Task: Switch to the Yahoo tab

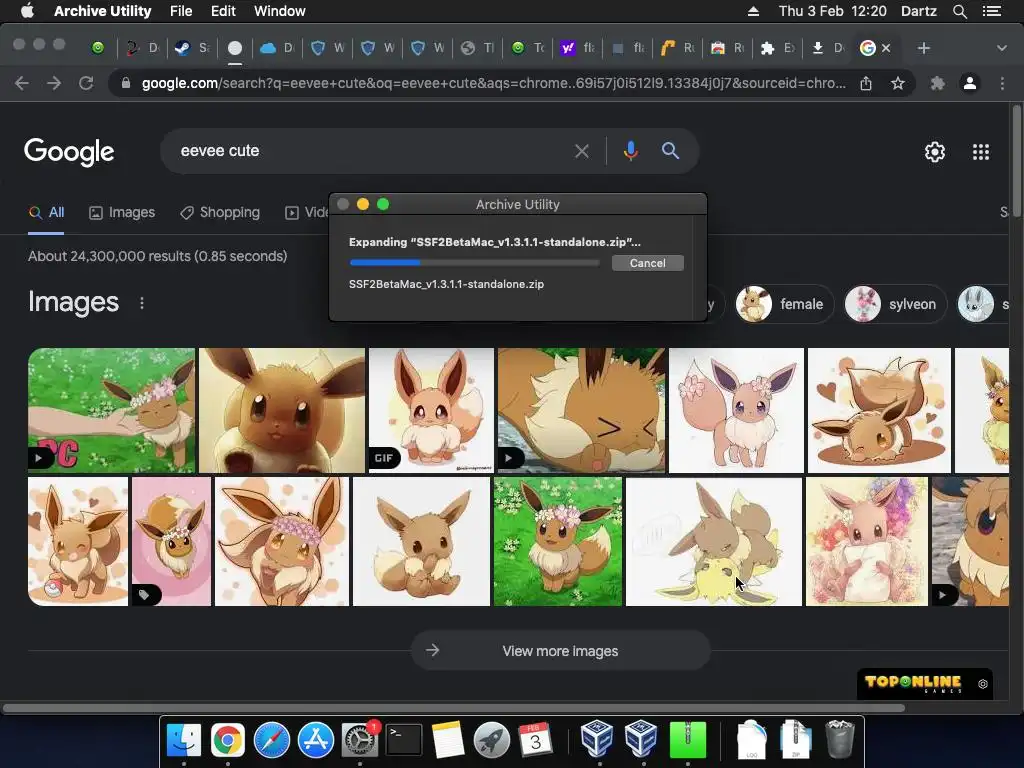Action: 578,48
